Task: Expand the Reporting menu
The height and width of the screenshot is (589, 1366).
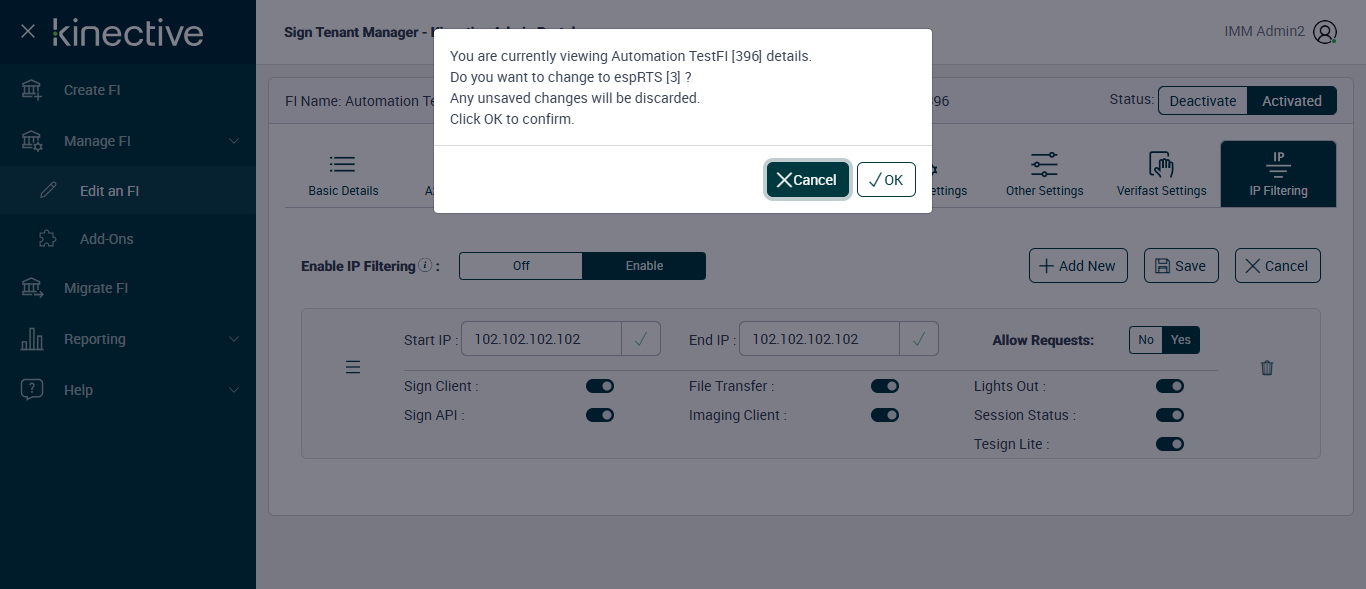Action: pyautogui.click(x=234, y=339)
